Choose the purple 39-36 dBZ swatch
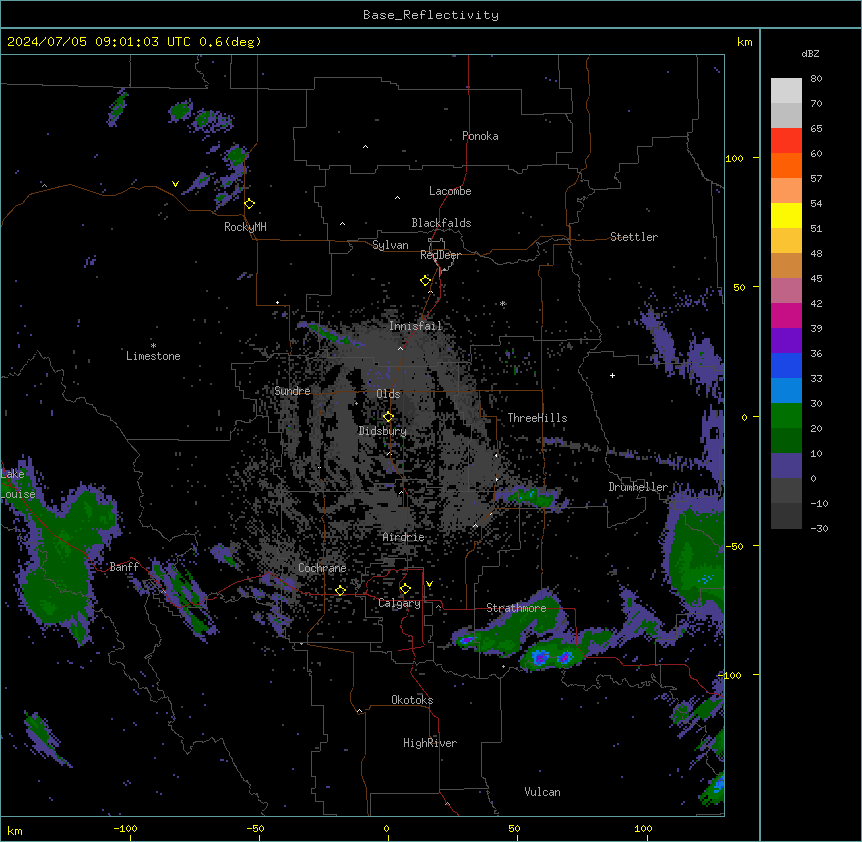The image size is (862, 842). click(786, 341)
